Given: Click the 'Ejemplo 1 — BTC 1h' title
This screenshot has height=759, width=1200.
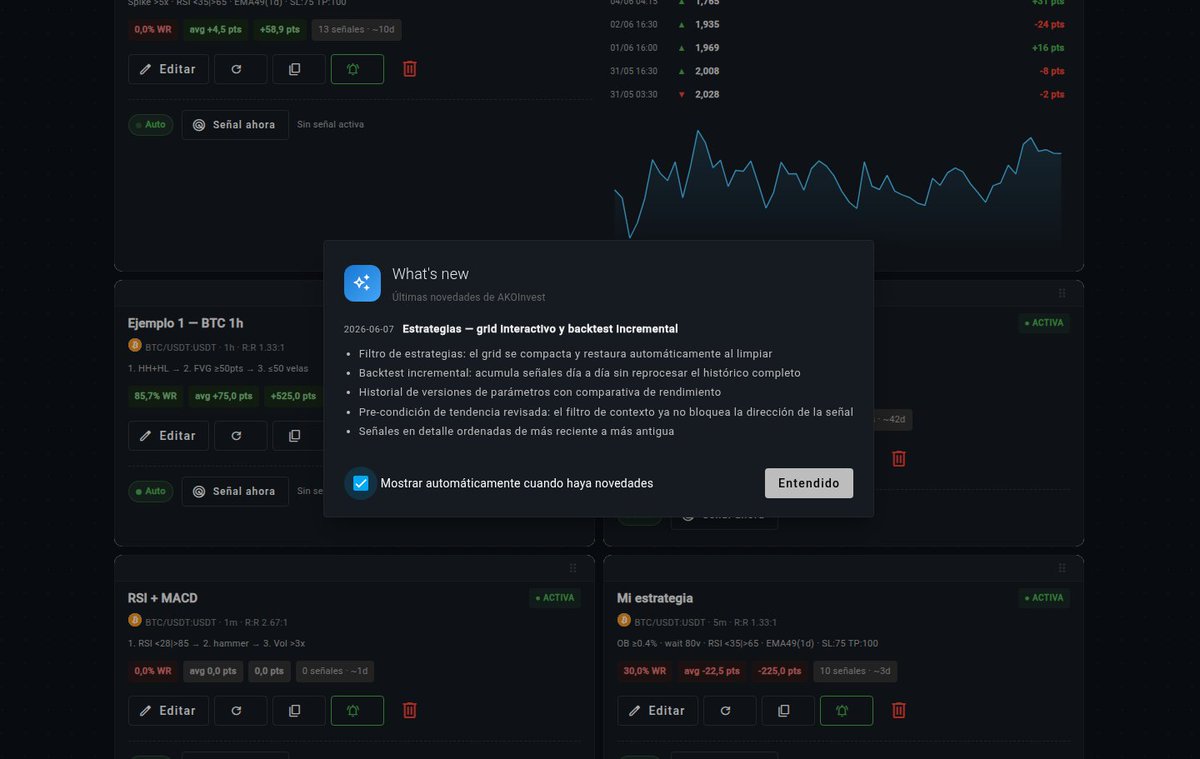Looking at the screenshot, I should pyautogui.click(x=186, y=323).
